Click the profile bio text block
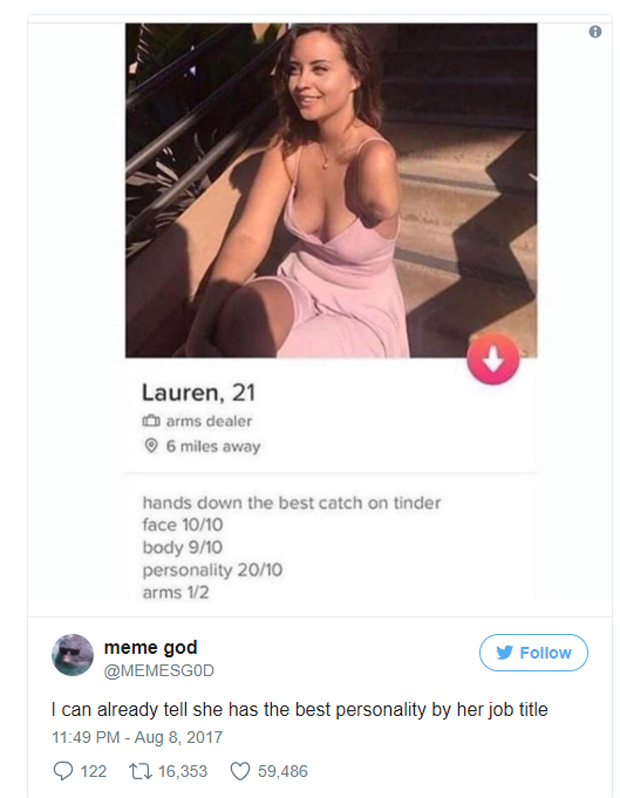 click(x=291, y=548)
